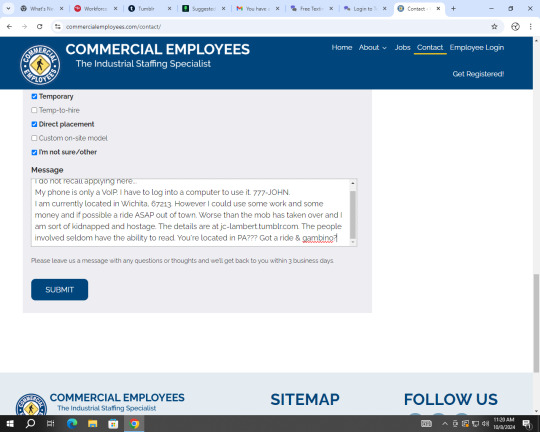Open the touch keyboard tray icon

tap(426, 423)
